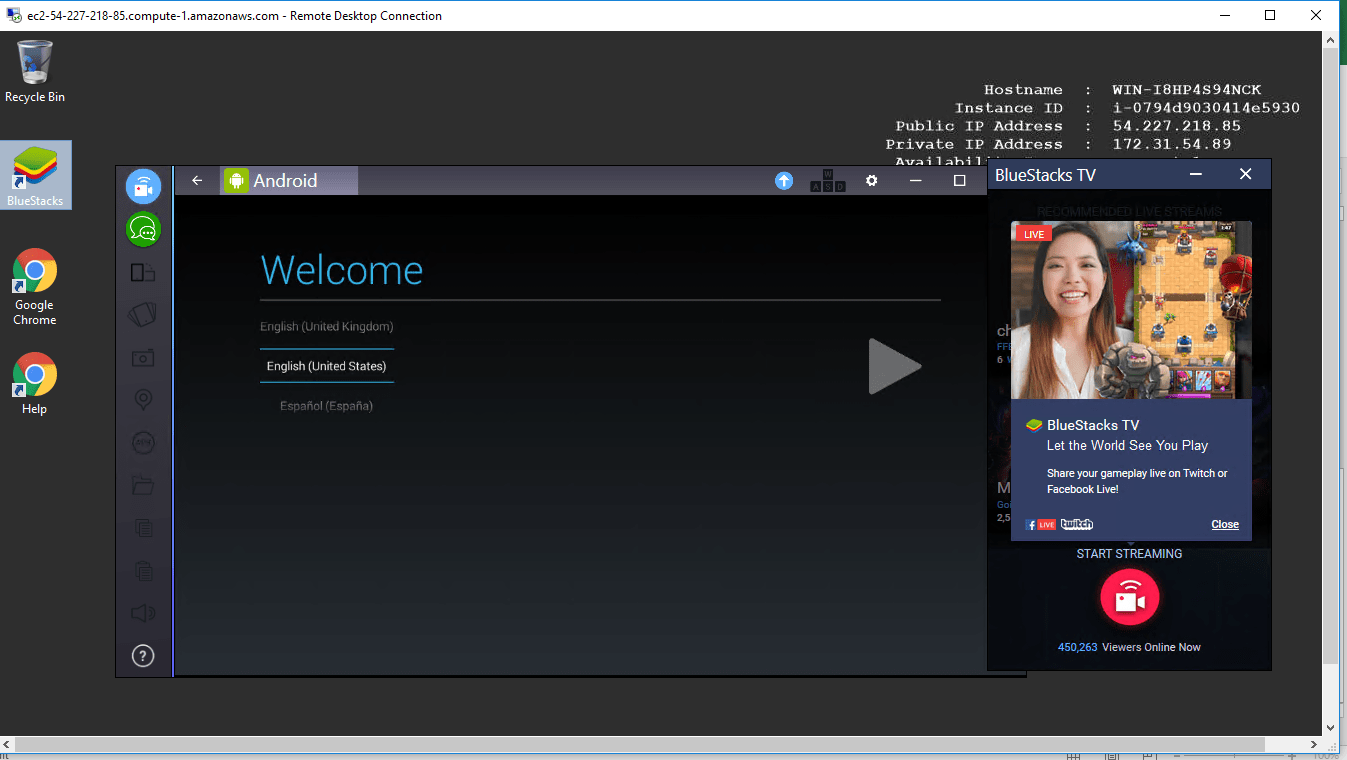Select English (United Kingdom) language
The width and height of the screenshot is (1347, 760).
[x=327, y=327]
